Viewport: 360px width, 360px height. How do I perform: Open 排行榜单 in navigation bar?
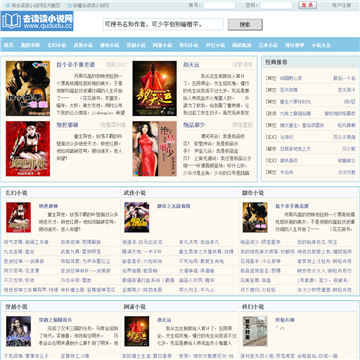pos(295,45)
